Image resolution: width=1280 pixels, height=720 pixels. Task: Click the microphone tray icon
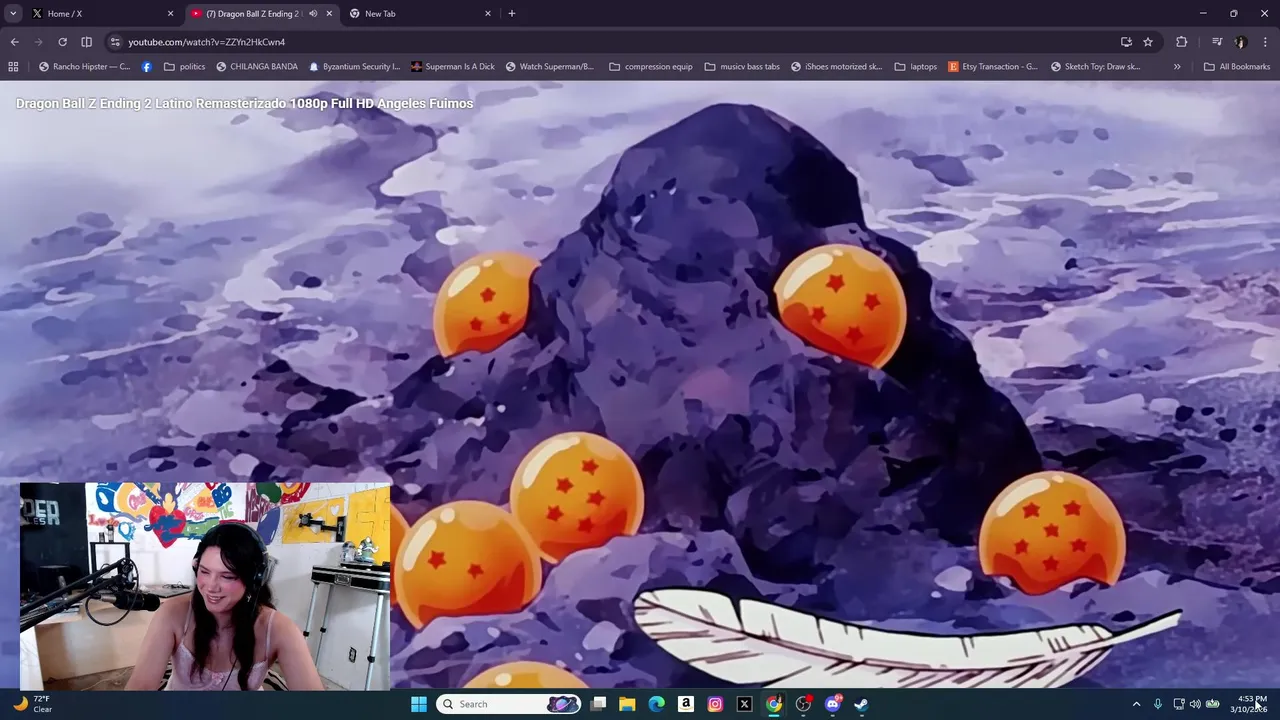pyautogui.click(x=1158, y=704)
